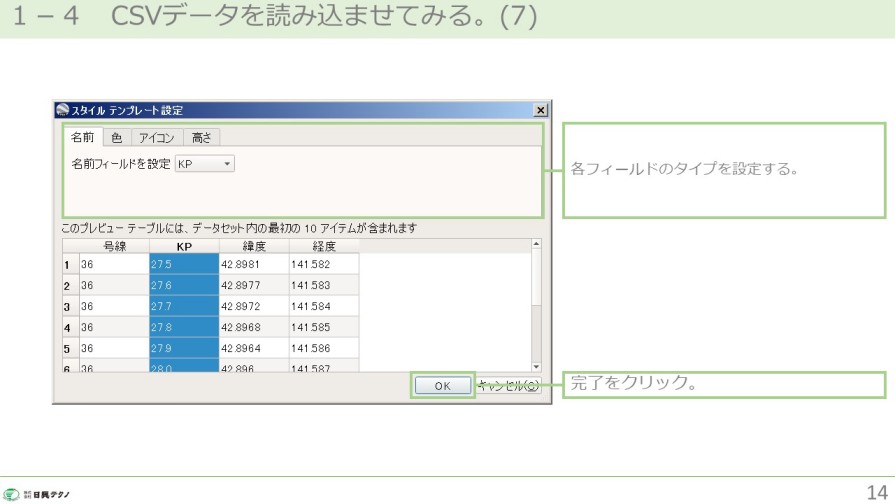Go to the 高さ tab

click(x=201, y=137)
